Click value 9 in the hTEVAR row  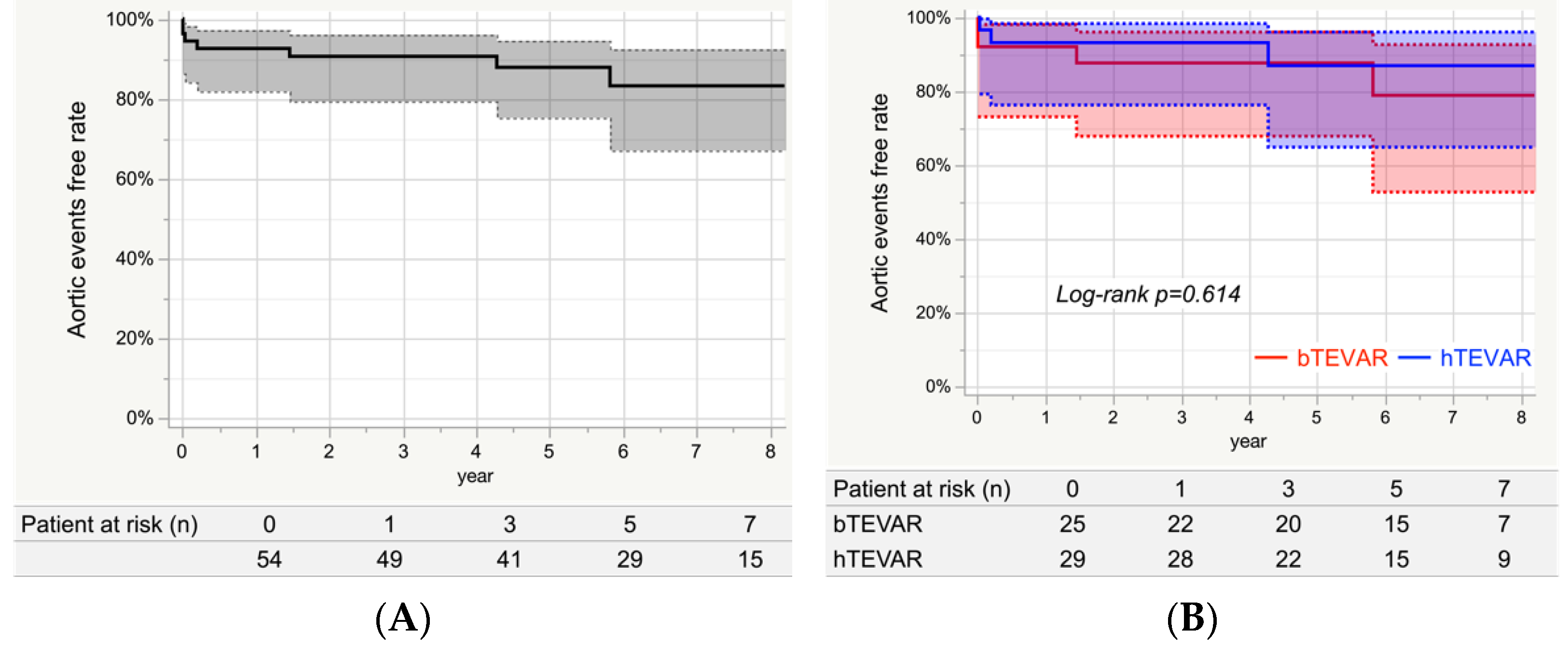click(1503, 559)
